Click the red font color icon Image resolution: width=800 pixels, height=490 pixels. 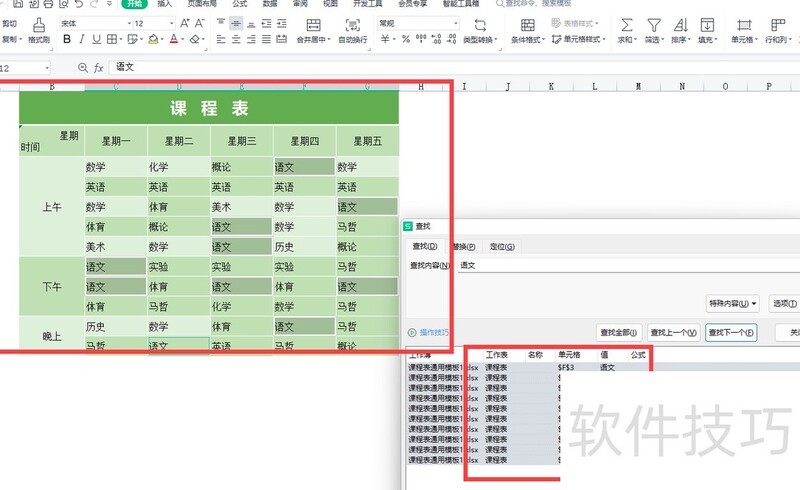(x=174, y=40)
